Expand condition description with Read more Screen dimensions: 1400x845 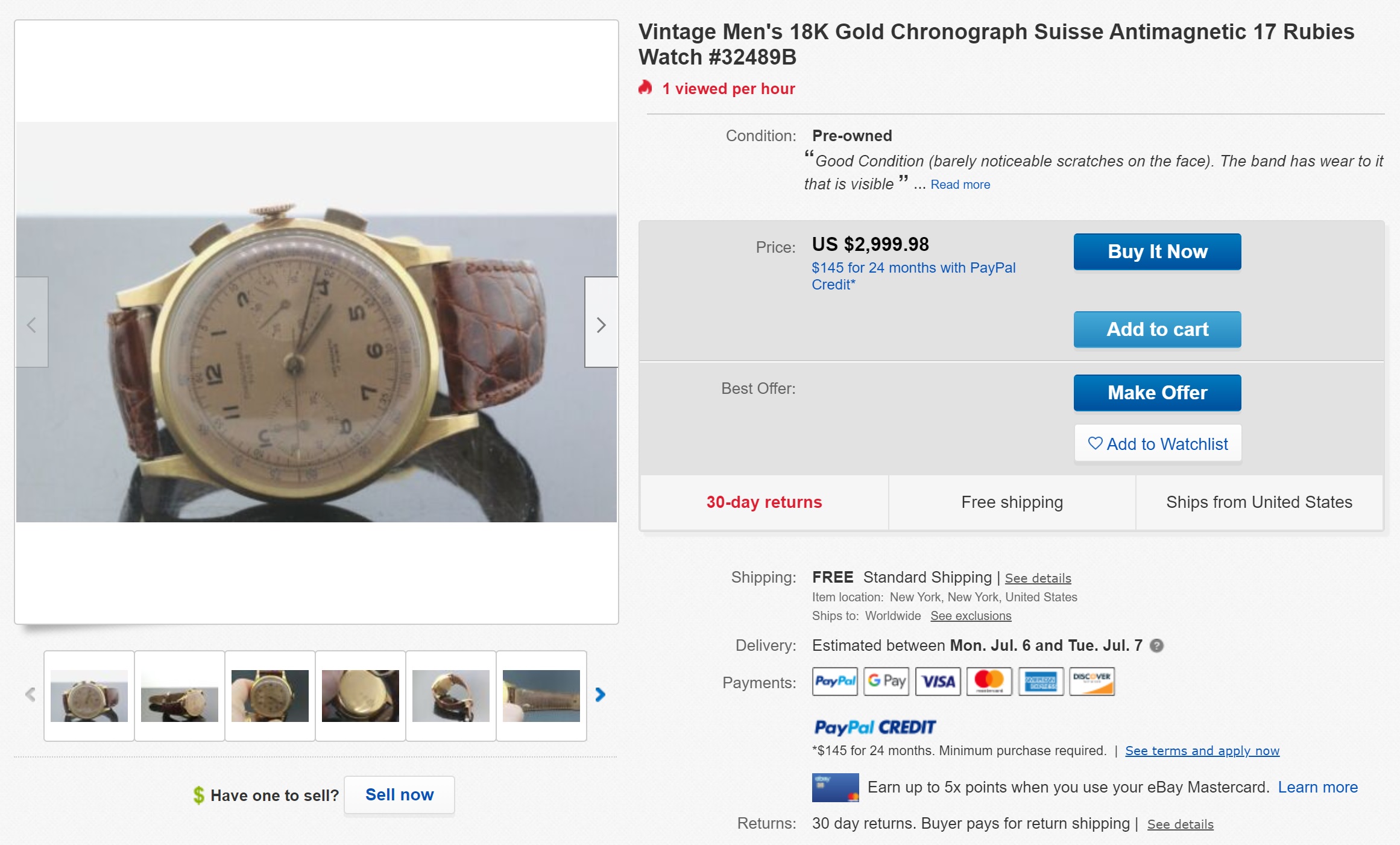click(960, 185)
